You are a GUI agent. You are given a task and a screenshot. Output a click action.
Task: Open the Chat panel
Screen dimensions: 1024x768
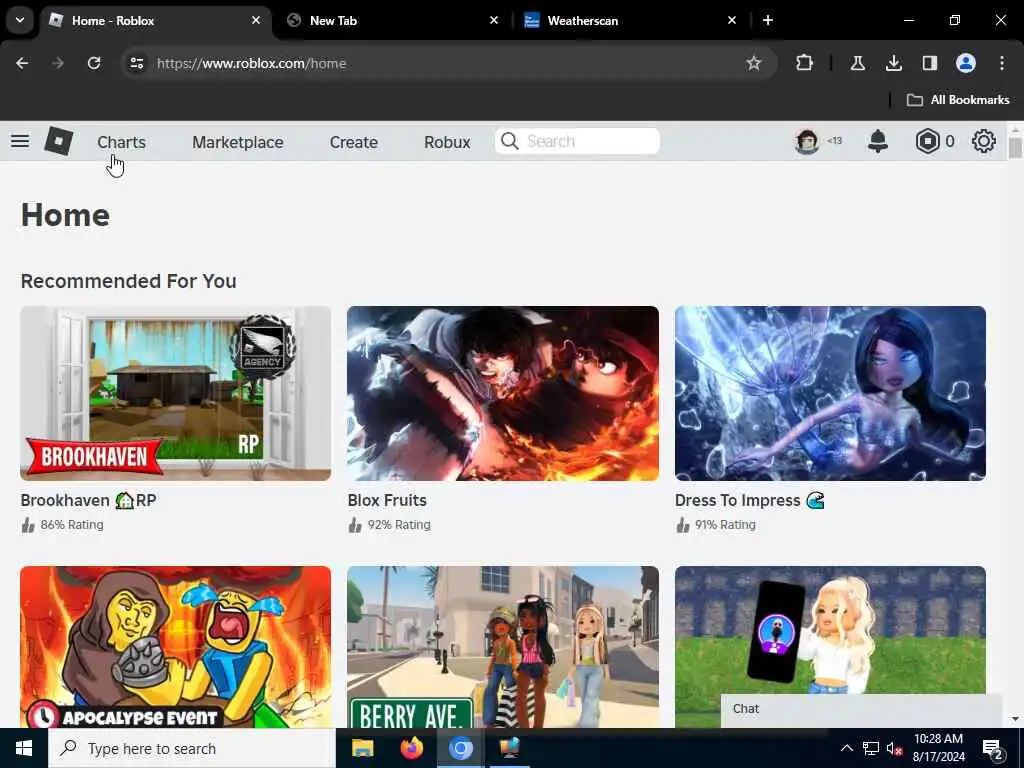tap(861, 709)
